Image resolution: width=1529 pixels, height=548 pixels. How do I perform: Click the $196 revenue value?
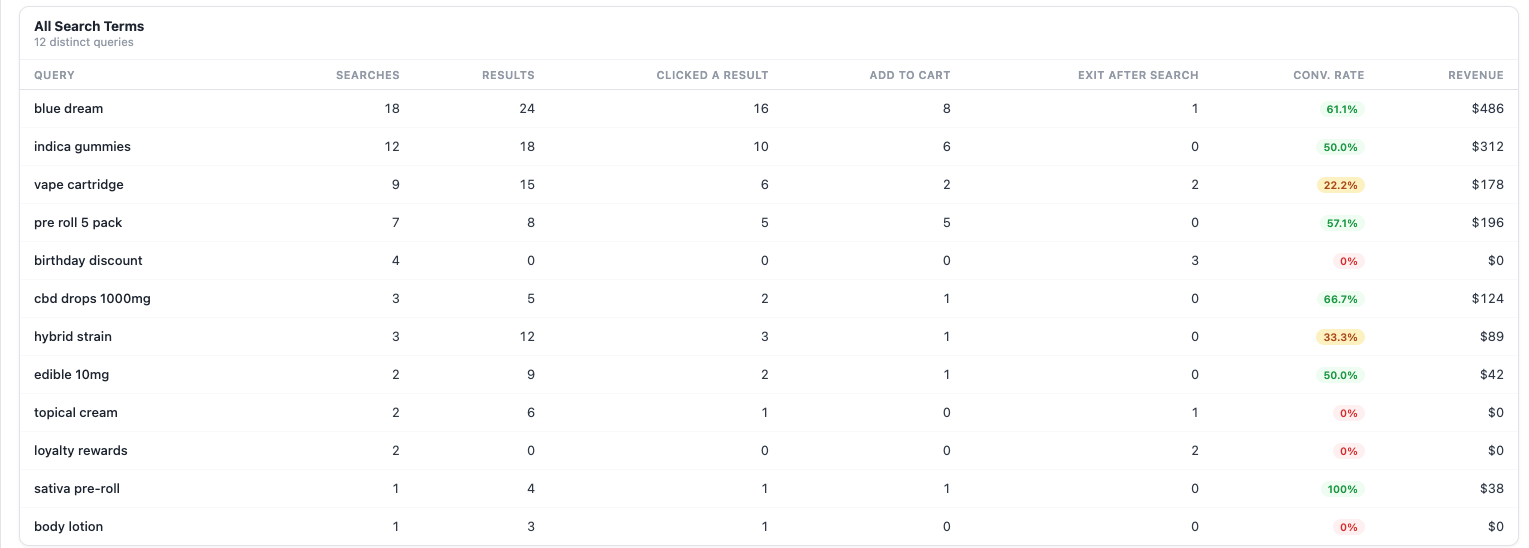1488,223
